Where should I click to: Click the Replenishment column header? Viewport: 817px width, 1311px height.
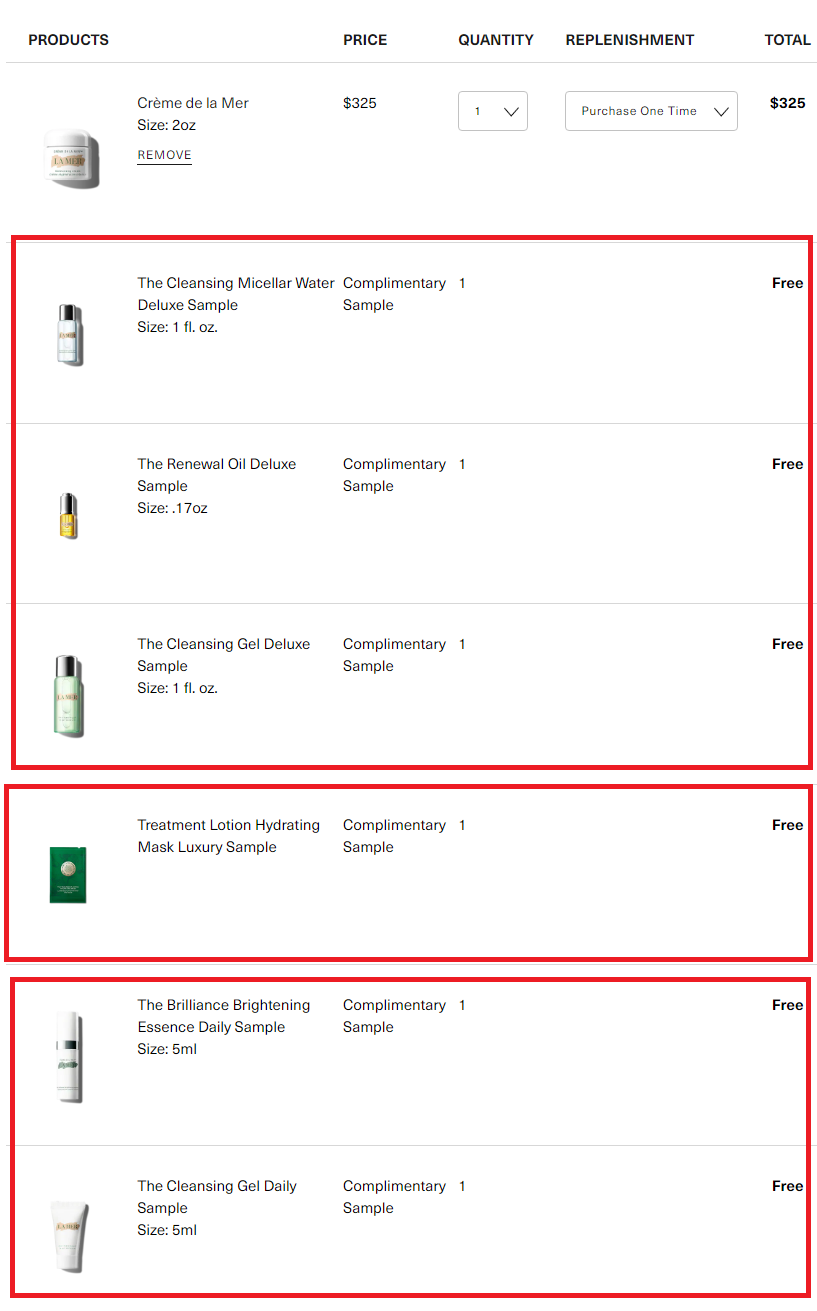(x=629, y=40)
